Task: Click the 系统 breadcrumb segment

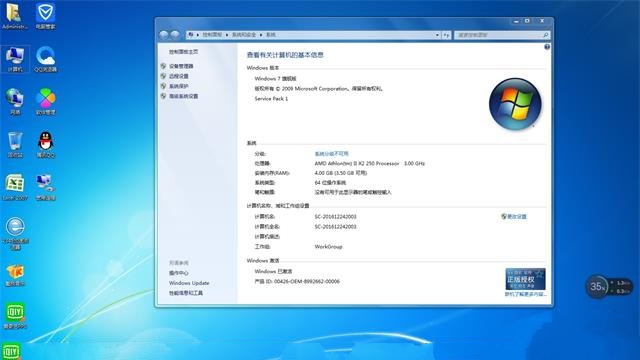Action: click(x=271, y=35)
